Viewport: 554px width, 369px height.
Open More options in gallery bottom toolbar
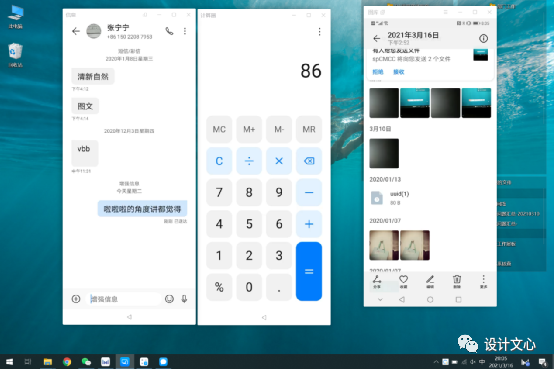[483, 281]
